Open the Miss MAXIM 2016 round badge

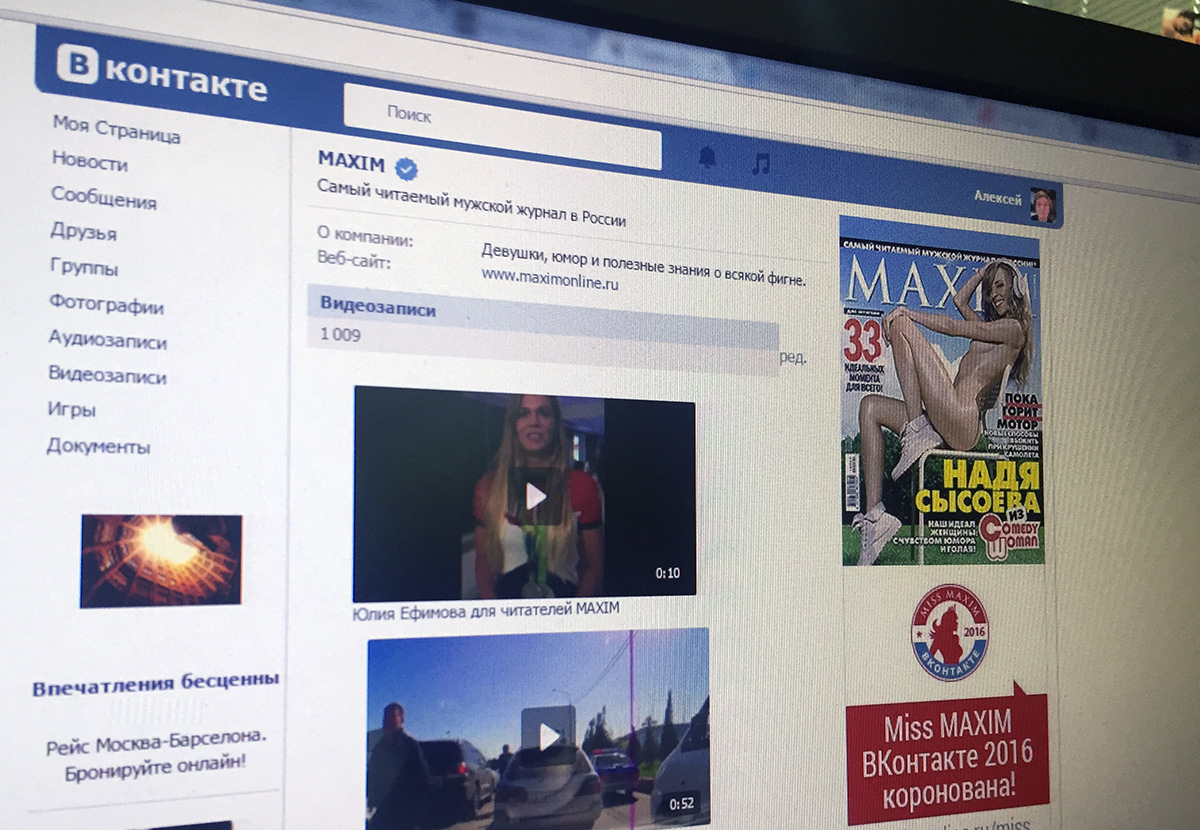click(949, 634)
